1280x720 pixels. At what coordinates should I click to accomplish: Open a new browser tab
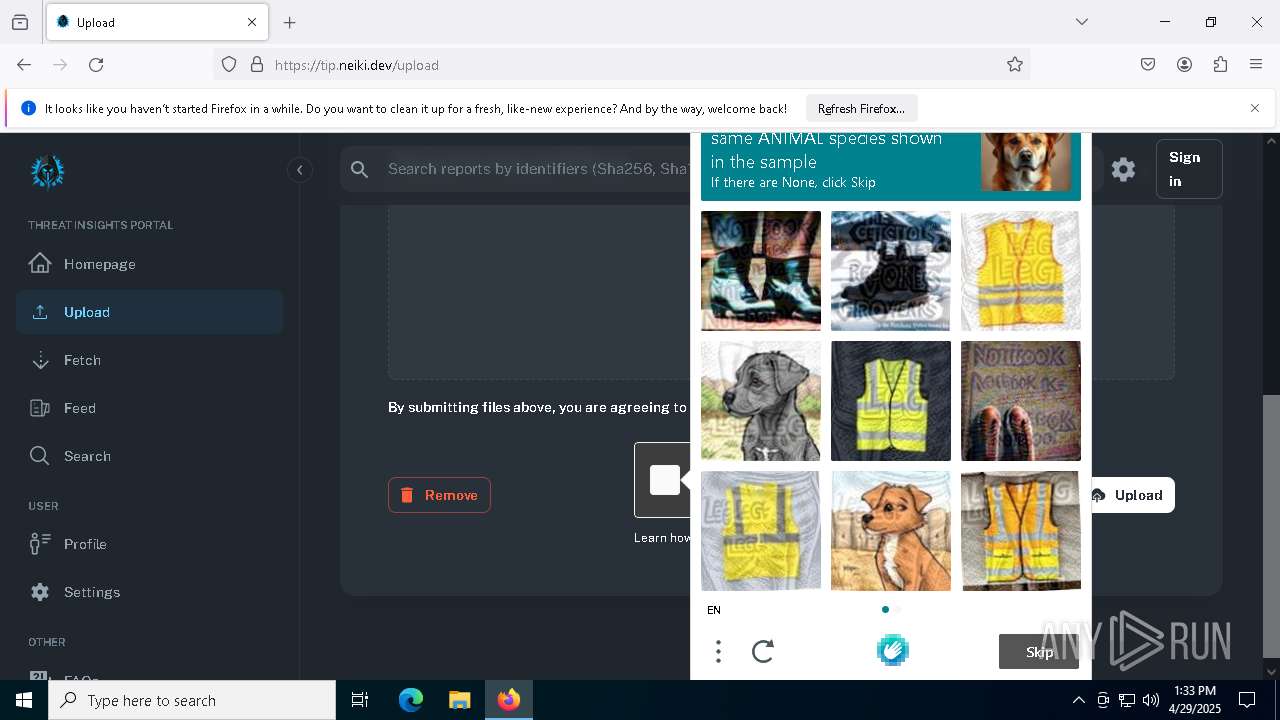coord(290,22)
